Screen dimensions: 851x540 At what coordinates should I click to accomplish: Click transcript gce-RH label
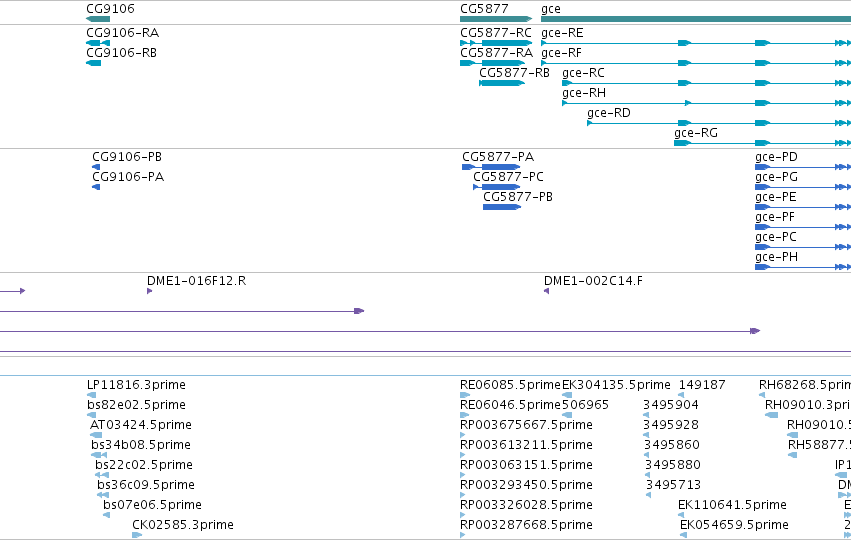(584, 93)
